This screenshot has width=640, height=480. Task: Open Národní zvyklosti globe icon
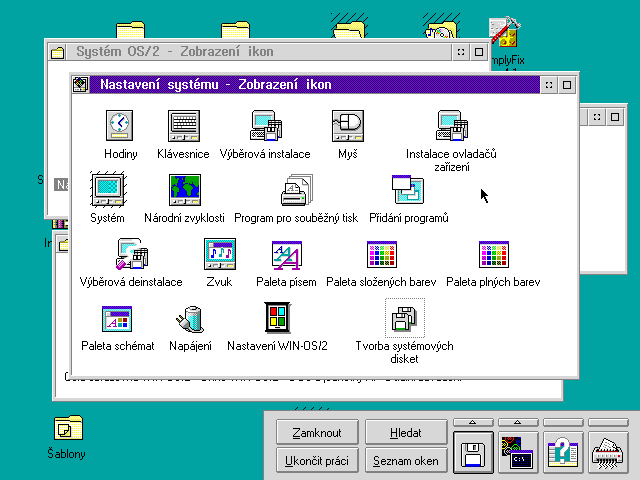click(185, 189)
